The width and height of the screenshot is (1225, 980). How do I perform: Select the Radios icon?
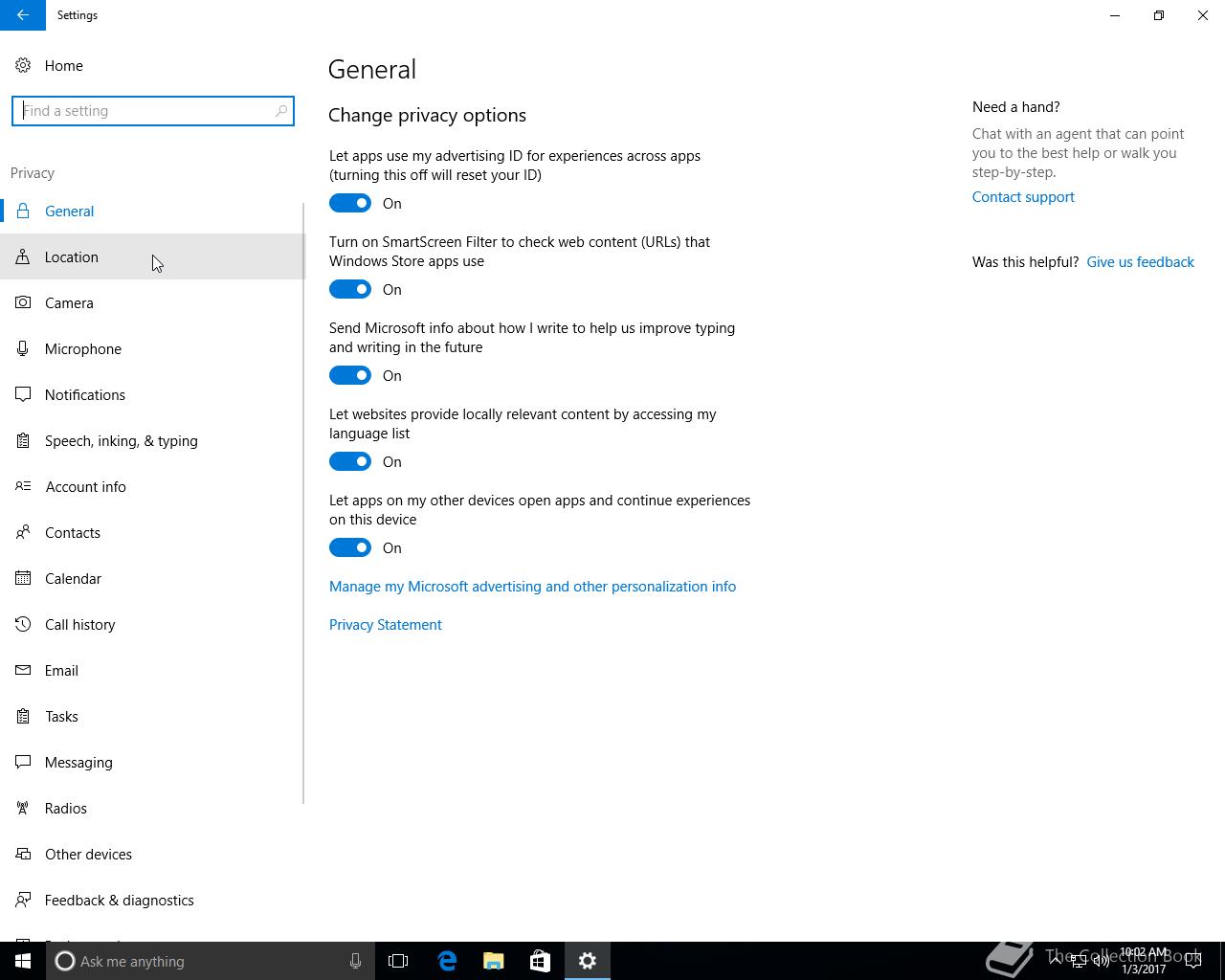23,808
